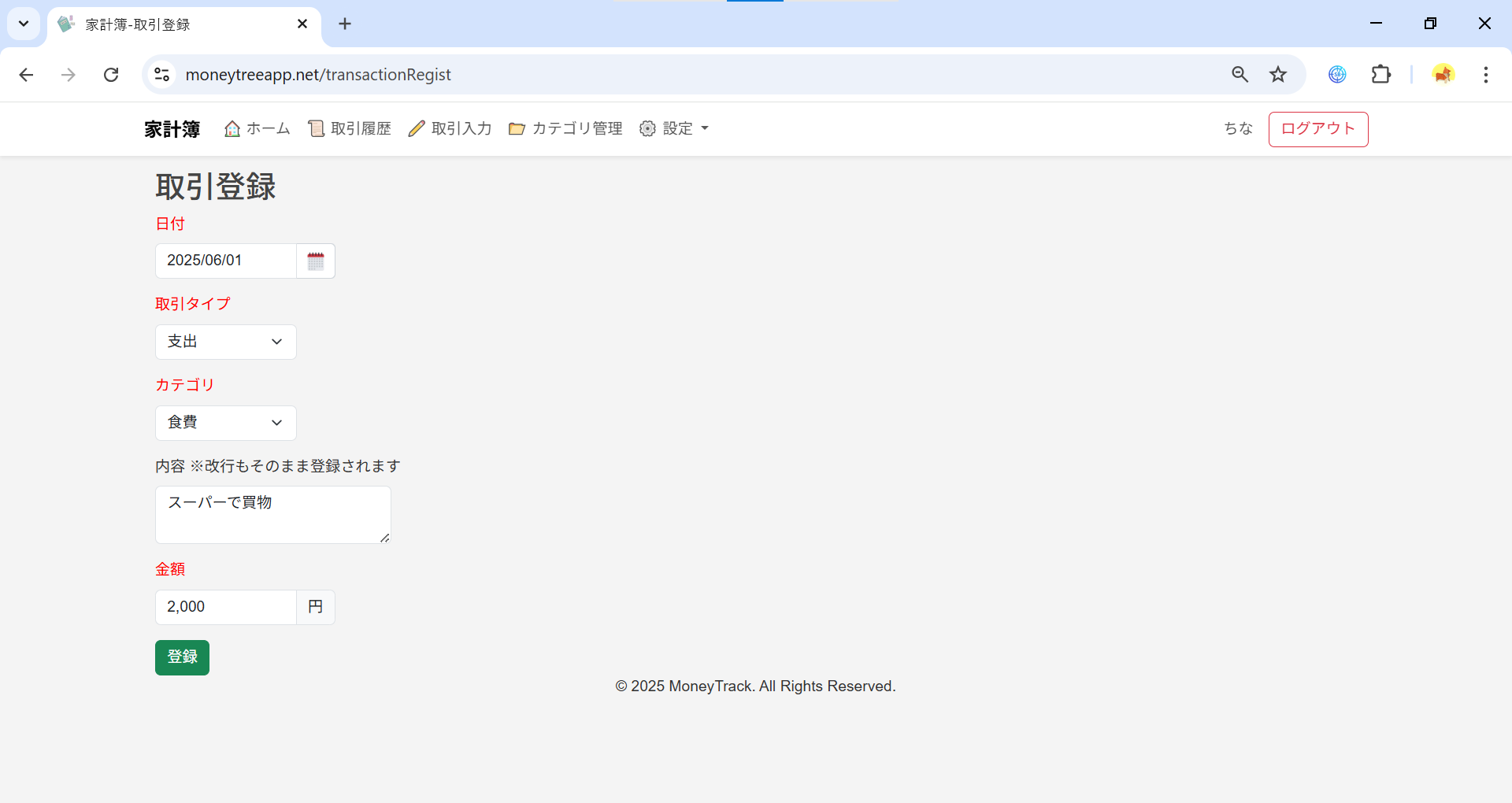
Task: Click the 取引登録 page heading
Action: (216, 187)
